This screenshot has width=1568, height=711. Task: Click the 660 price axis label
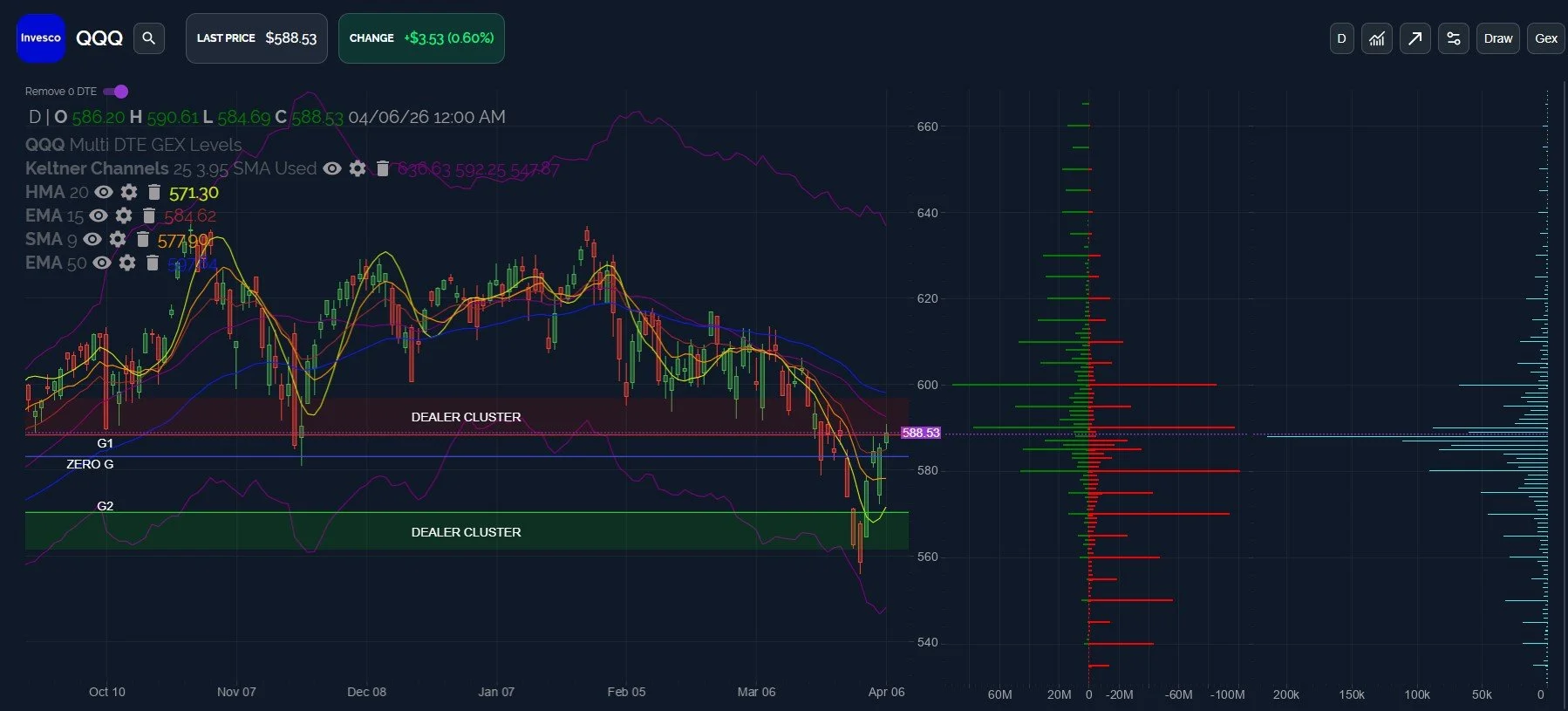(927, 126)
